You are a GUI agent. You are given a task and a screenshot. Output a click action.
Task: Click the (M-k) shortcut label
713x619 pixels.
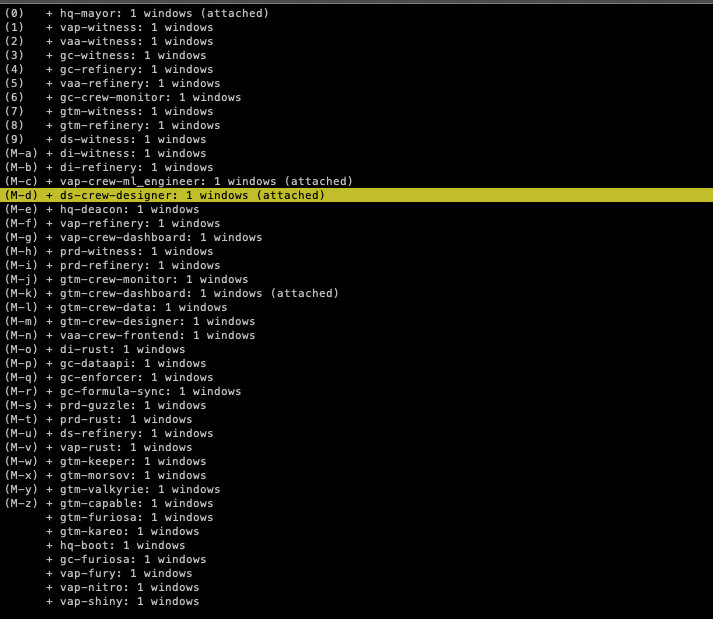tap(21, 294)
